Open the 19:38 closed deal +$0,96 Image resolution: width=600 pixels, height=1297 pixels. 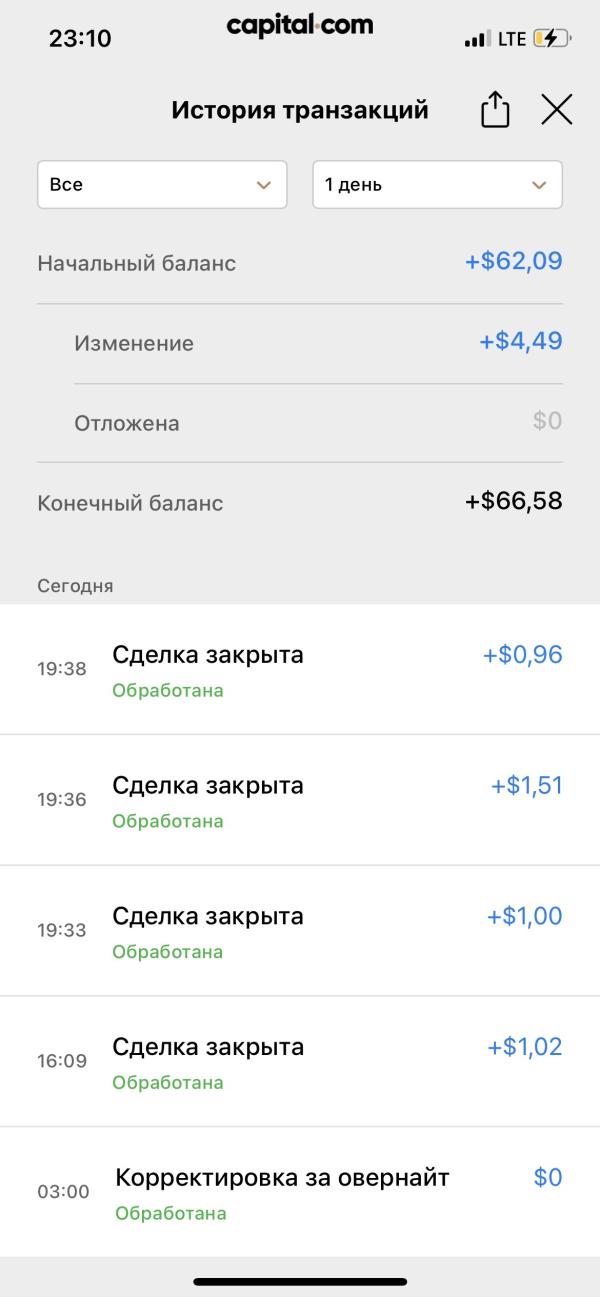pos(300,669)
